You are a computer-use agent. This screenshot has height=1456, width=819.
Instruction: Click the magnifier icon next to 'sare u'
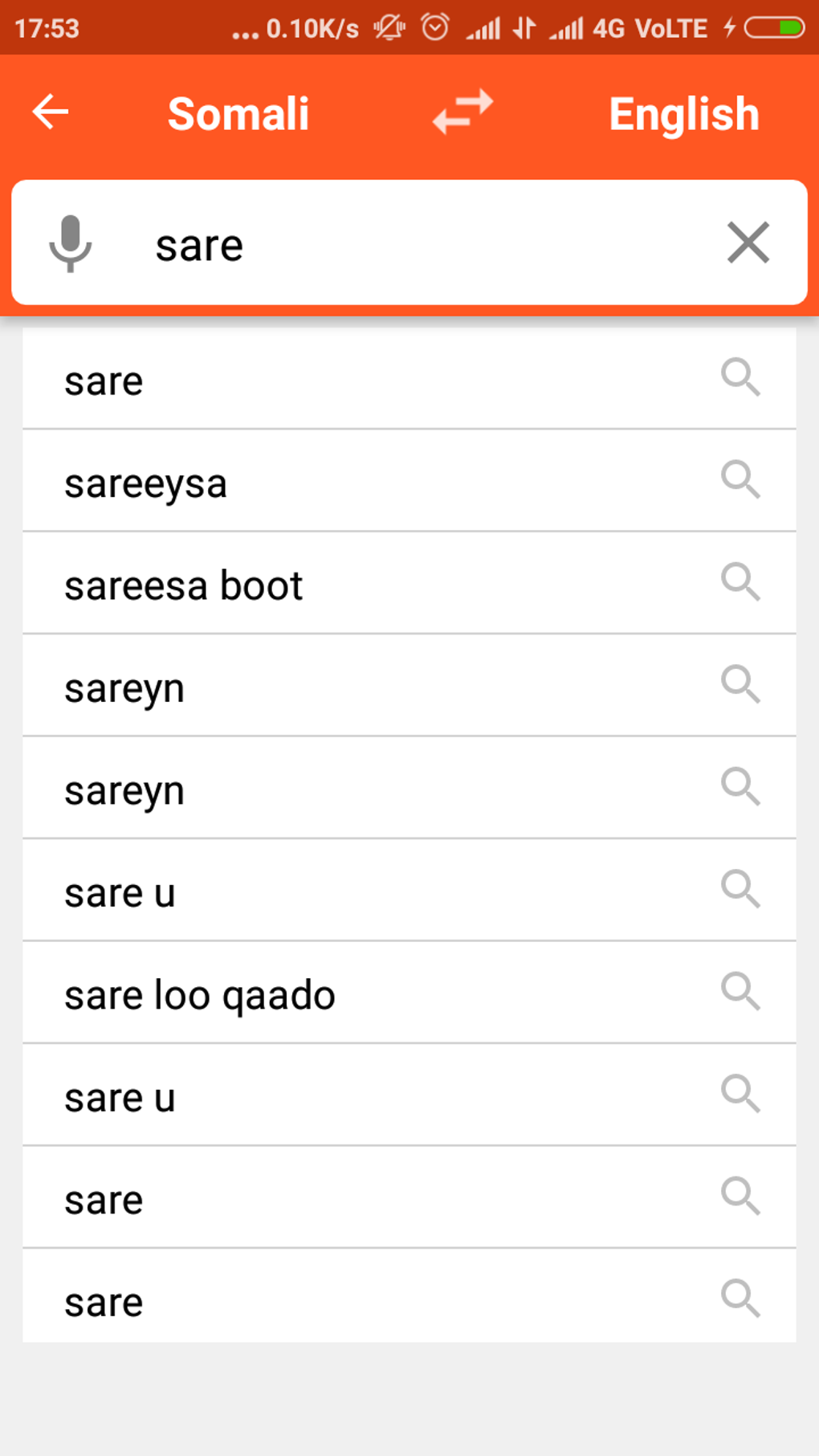coord(740,890)
